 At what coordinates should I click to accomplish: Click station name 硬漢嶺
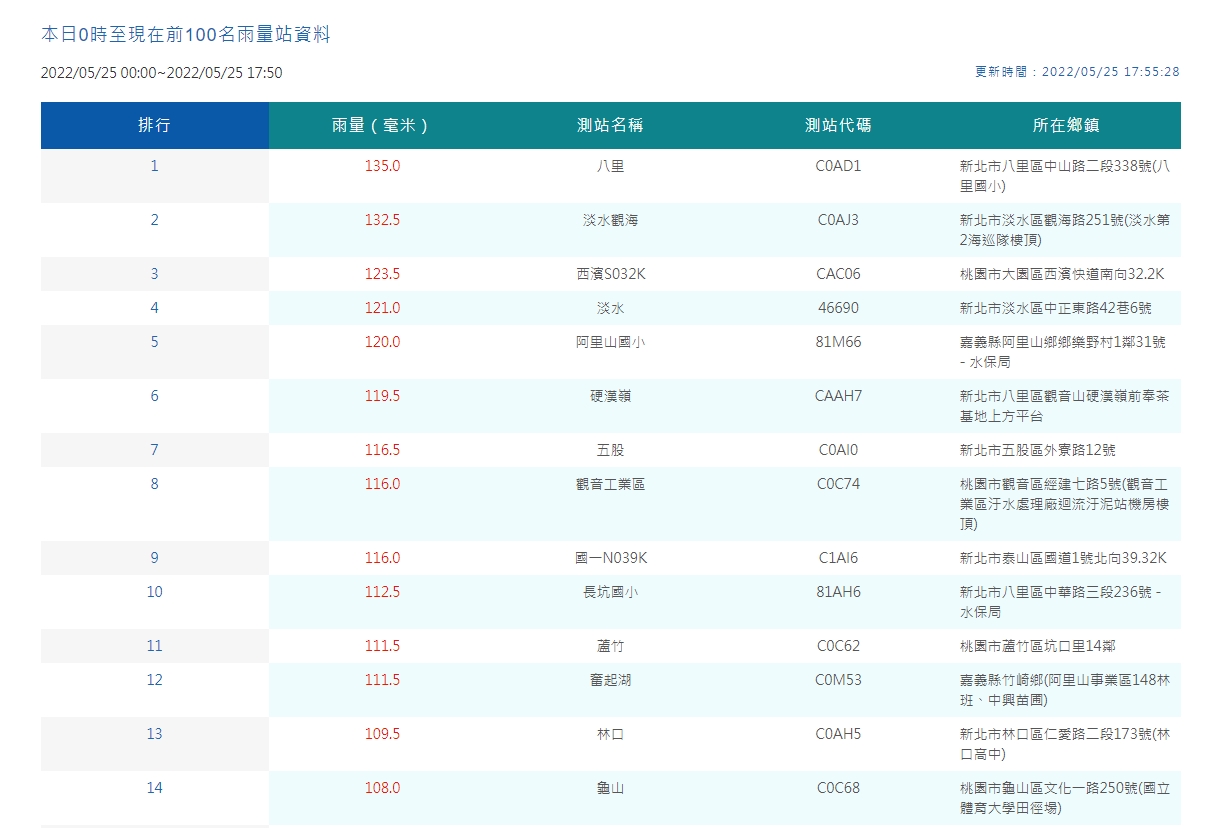click(x=610, y=396)
